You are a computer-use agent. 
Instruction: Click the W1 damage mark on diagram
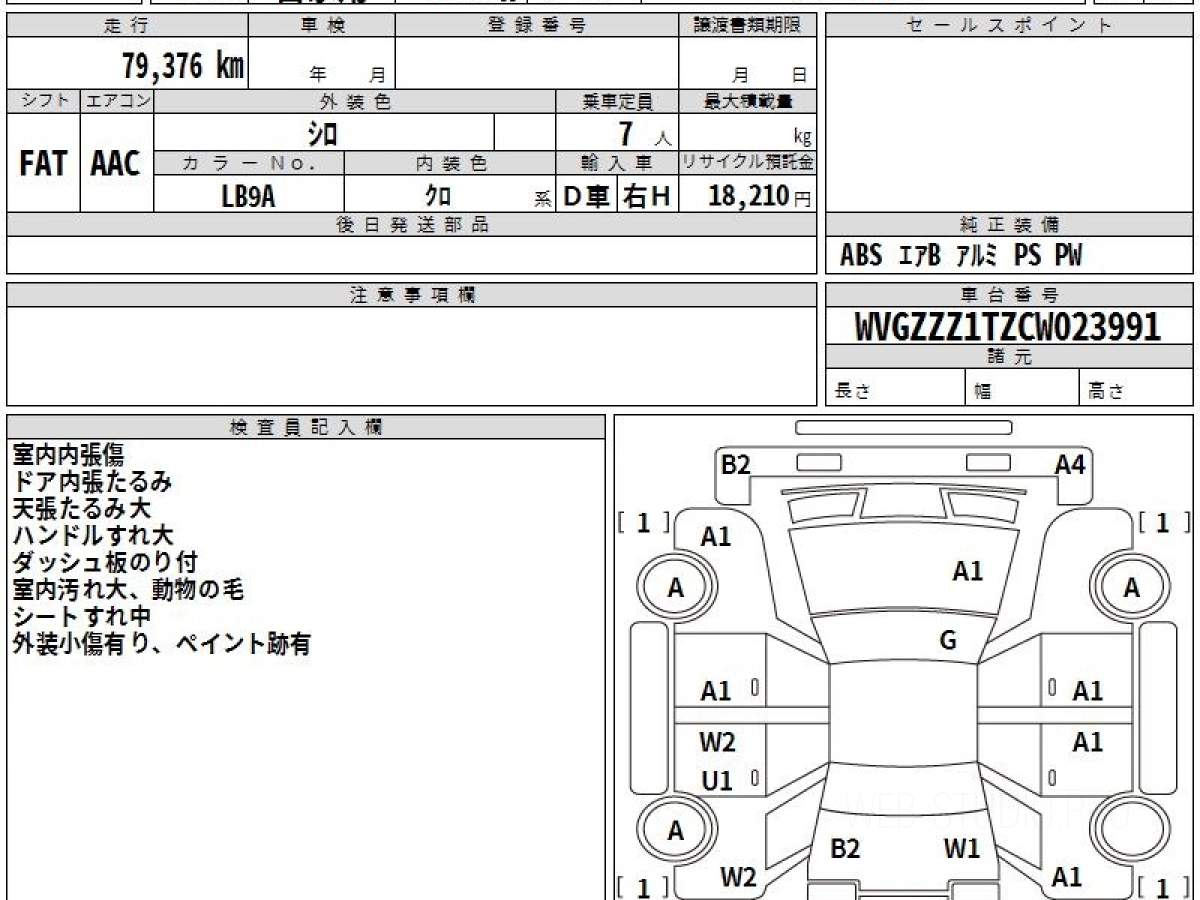tap(963, 849)
